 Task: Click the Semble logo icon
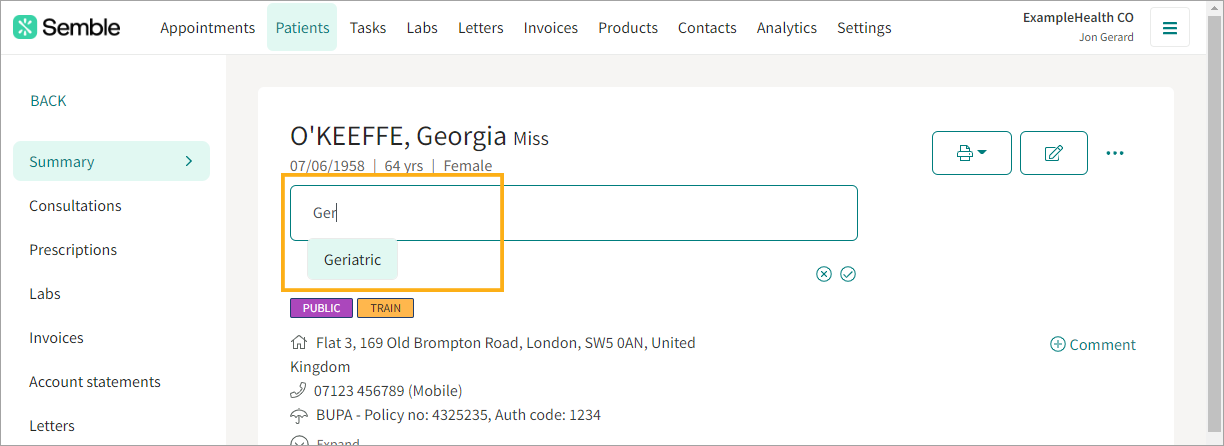click(x=25, y=27)
